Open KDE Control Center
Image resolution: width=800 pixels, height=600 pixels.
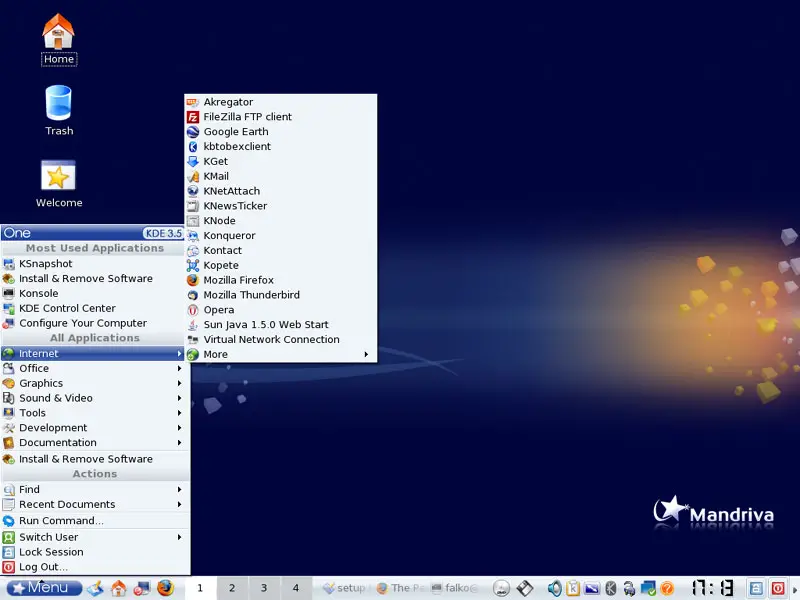(x=93, y=308)
